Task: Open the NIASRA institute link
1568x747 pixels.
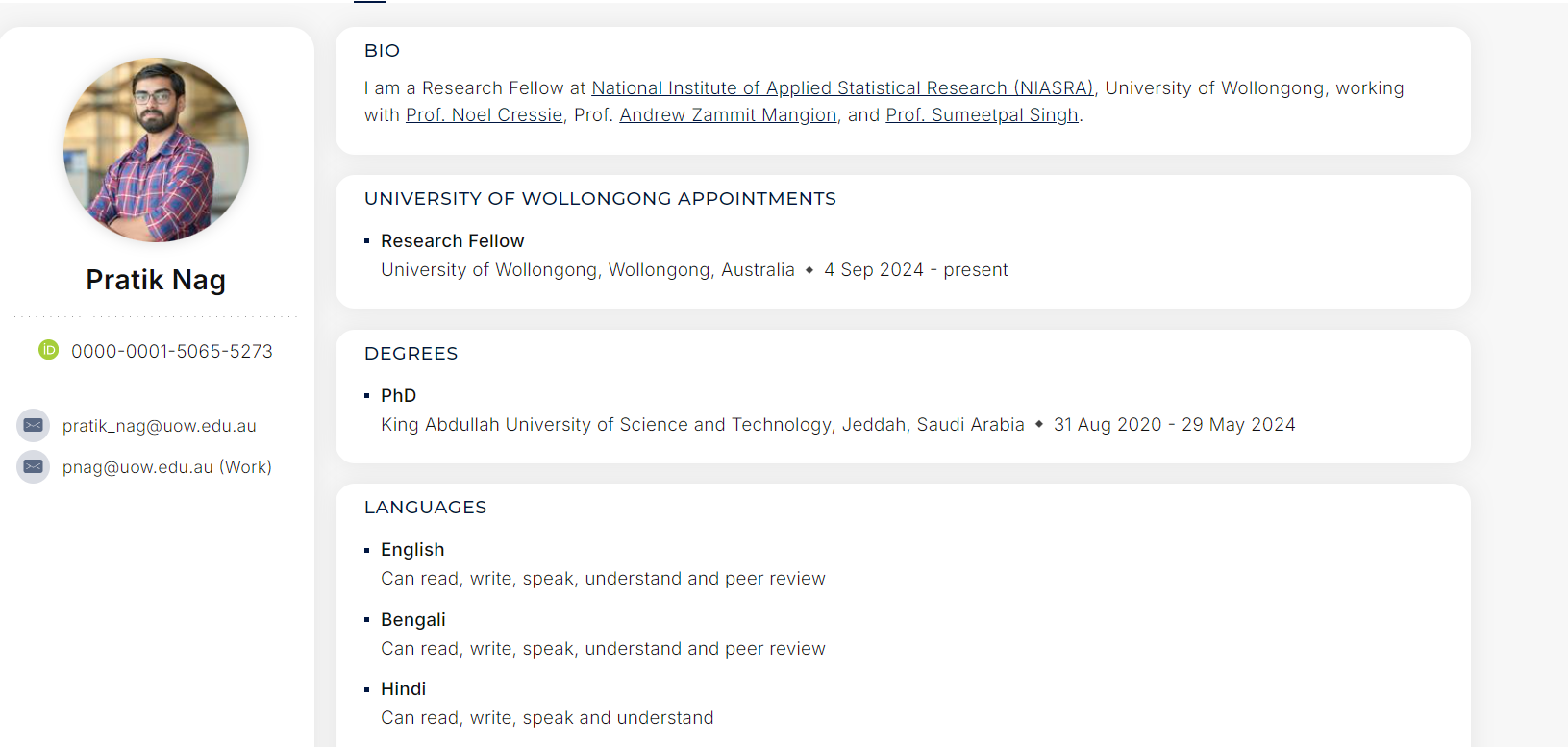Action: [842, 88]
